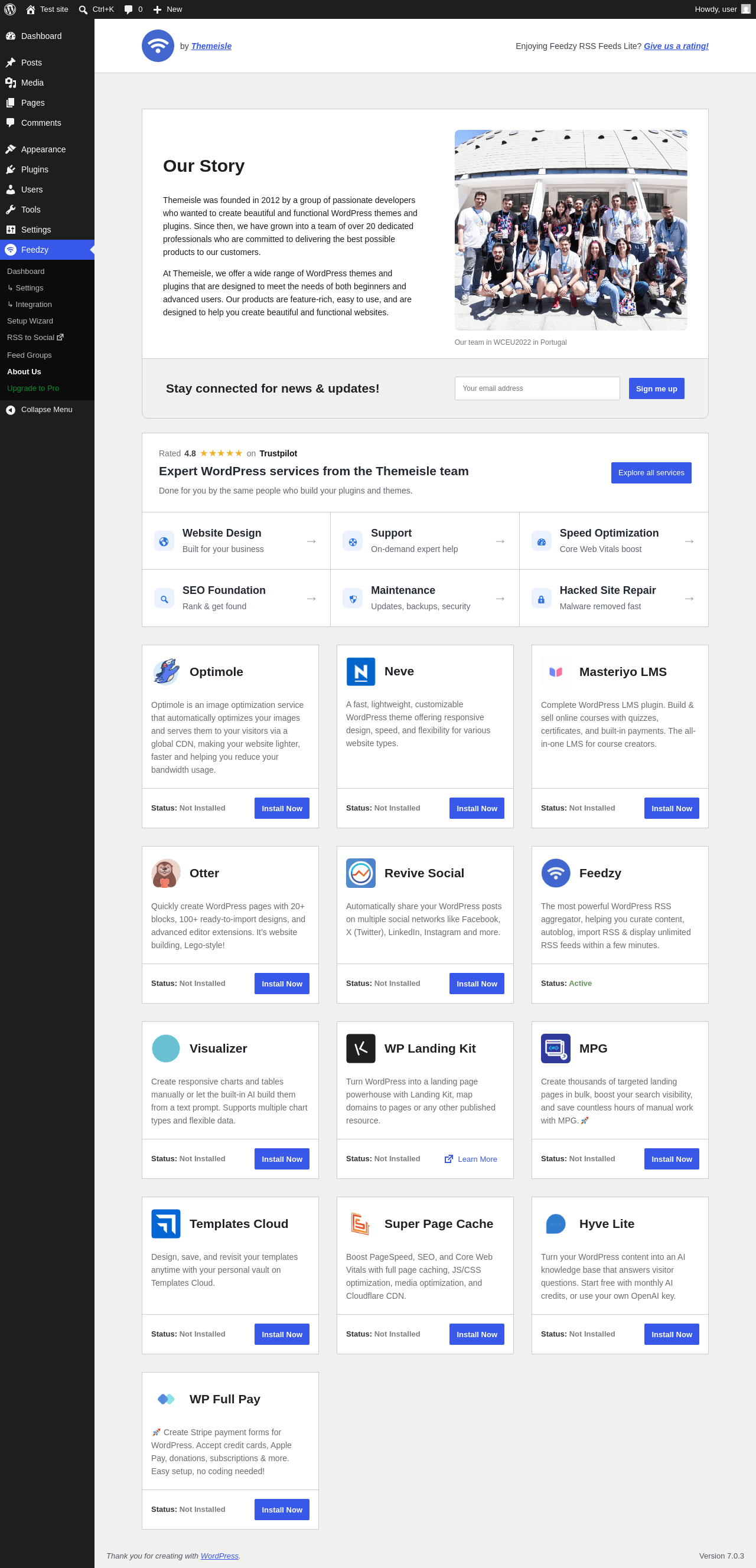
Task: Click the Appearance brush icon
Action: [11, 149]
